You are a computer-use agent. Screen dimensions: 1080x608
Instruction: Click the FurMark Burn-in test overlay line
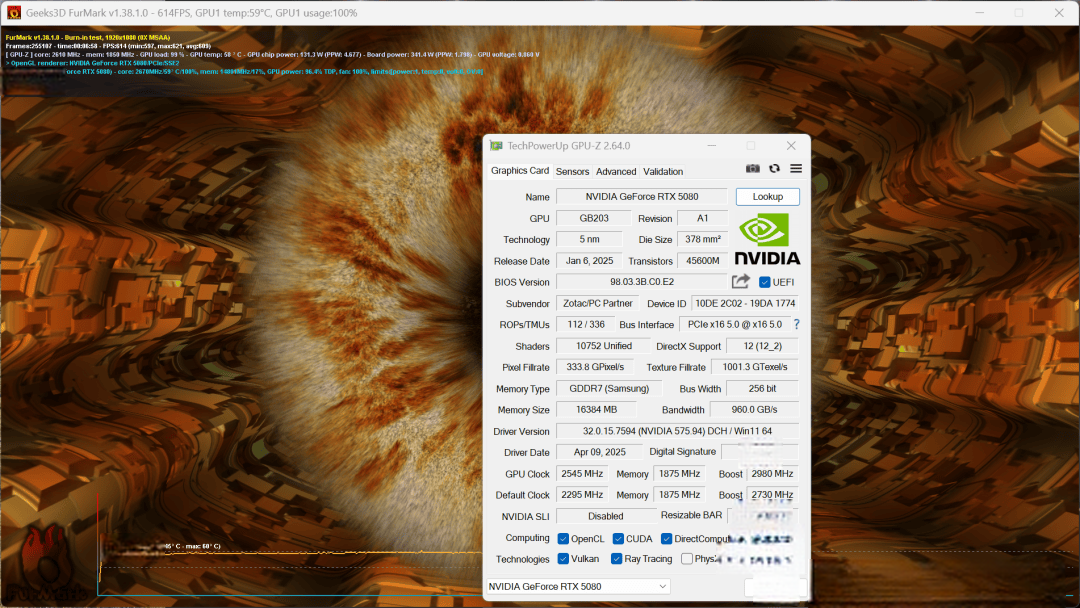(87, 37)
